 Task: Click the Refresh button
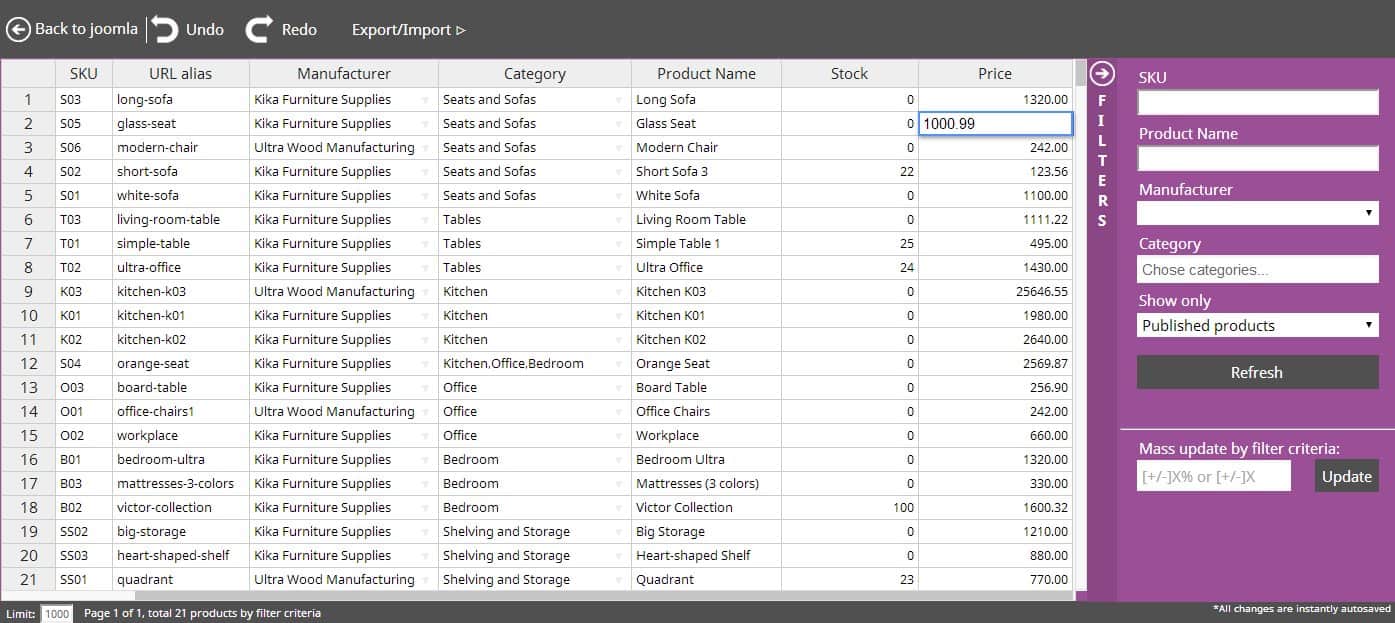tap(1257, 372)
